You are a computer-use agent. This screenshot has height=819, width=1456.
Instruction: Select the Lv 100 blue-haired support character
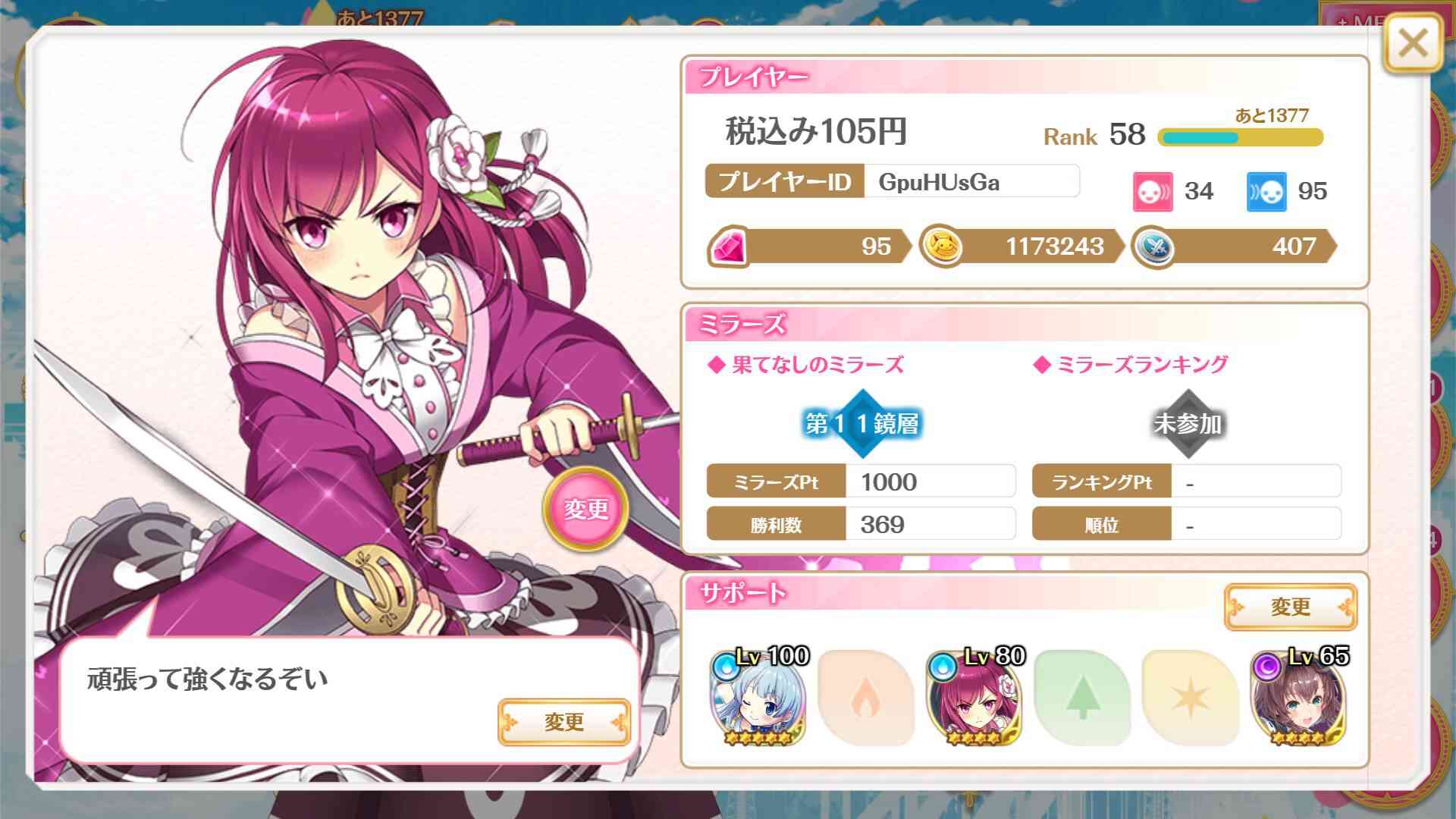758,698
